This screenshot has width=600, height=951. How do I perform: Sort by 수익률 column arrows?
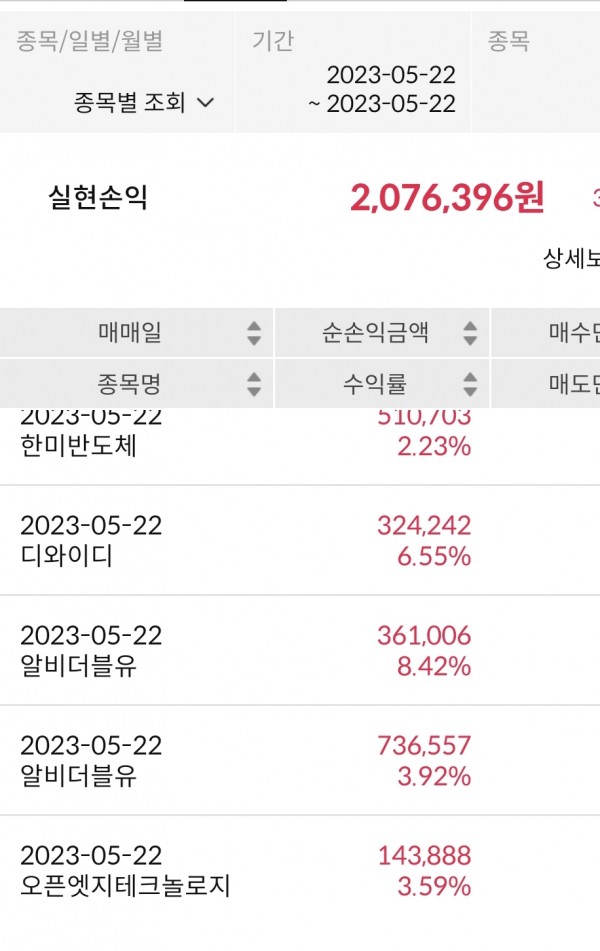(x=470, y=383)
